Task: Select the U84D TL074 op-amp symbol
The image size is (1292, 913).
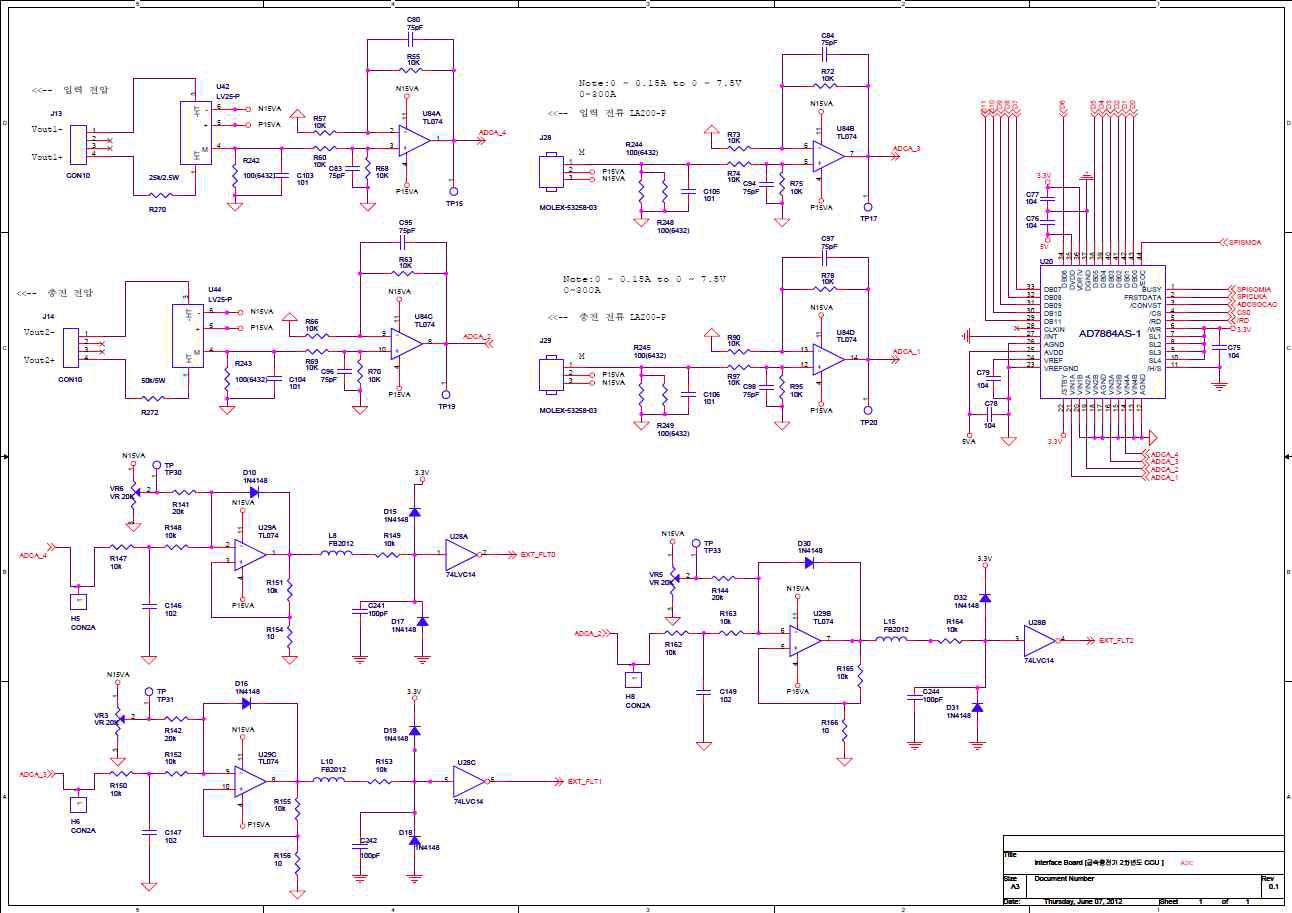Action: pyautogui.click(x=829, y=357)
